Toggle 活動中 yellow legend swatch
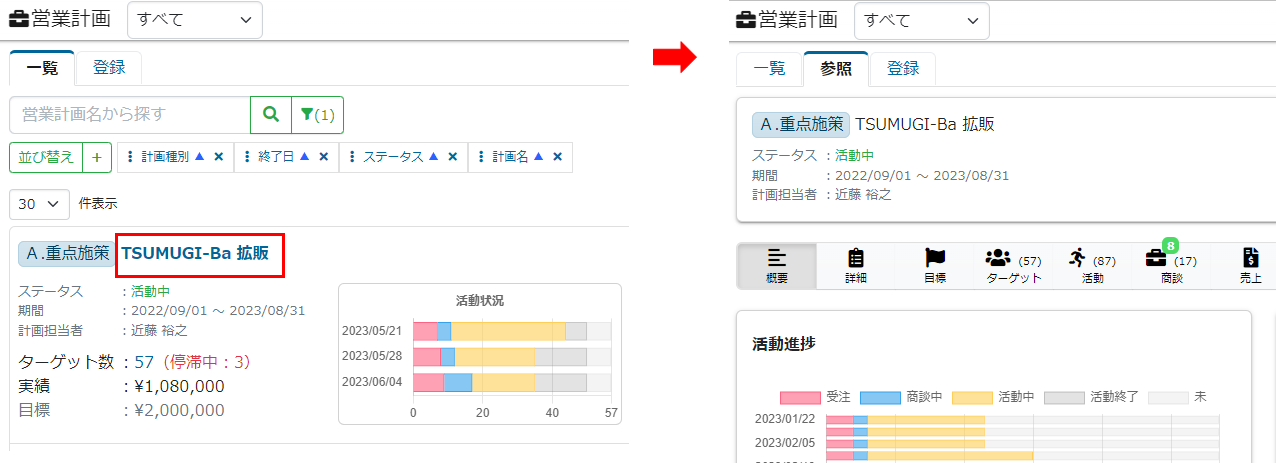This screenshot has height=463, width=1276. click(x=972, y=397)
